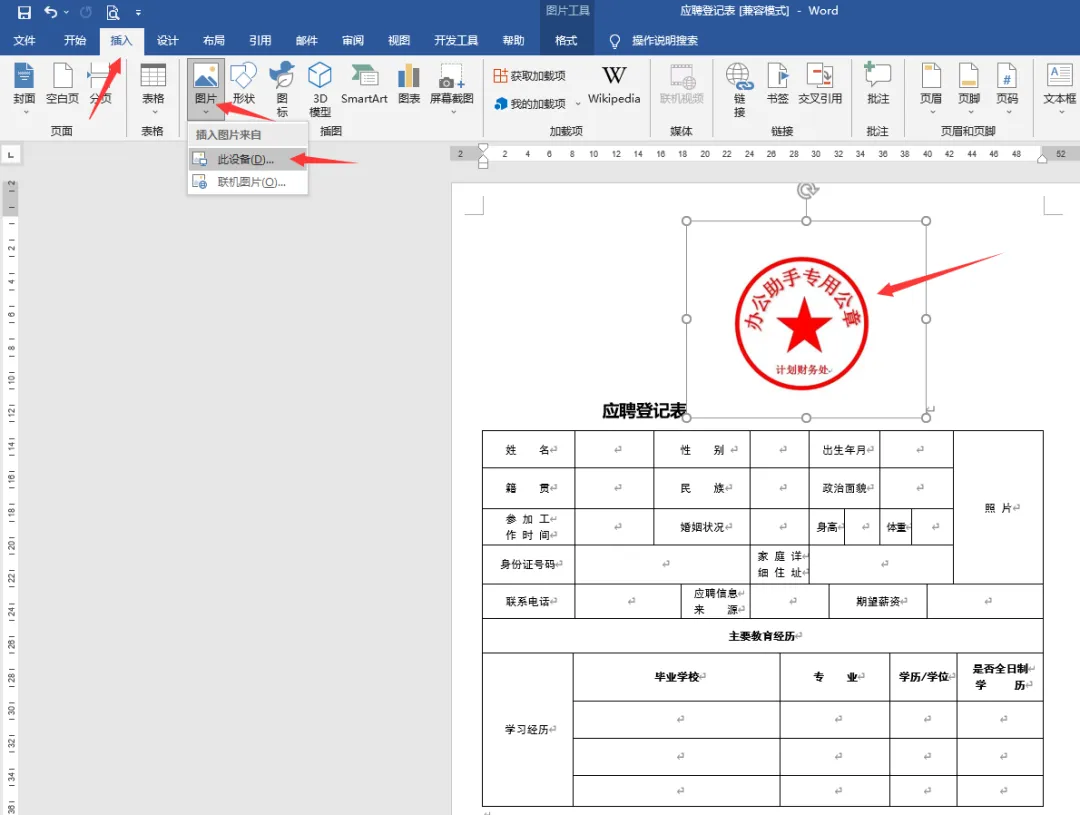Screen dimensions: 1080x815
Task: Click the 期望薪资 table cell
Action: pos(878,601)
